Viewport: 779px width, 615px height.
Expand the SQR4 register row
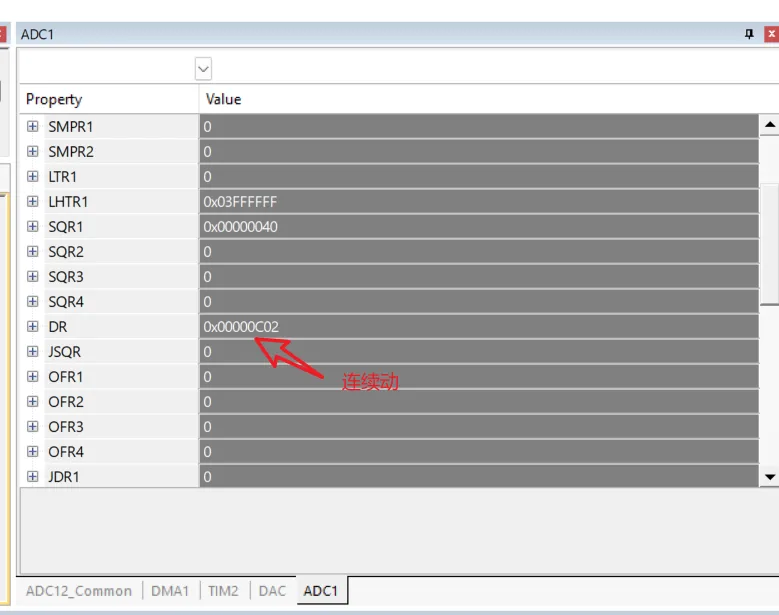[x=32, y=301]
